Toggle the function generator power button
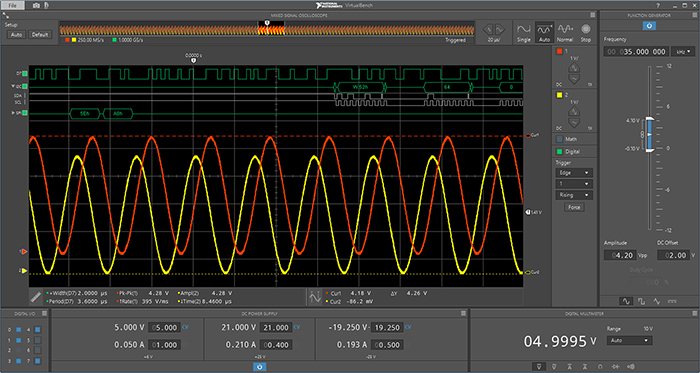This screenshot has width=700, height=373. point(649,26)
